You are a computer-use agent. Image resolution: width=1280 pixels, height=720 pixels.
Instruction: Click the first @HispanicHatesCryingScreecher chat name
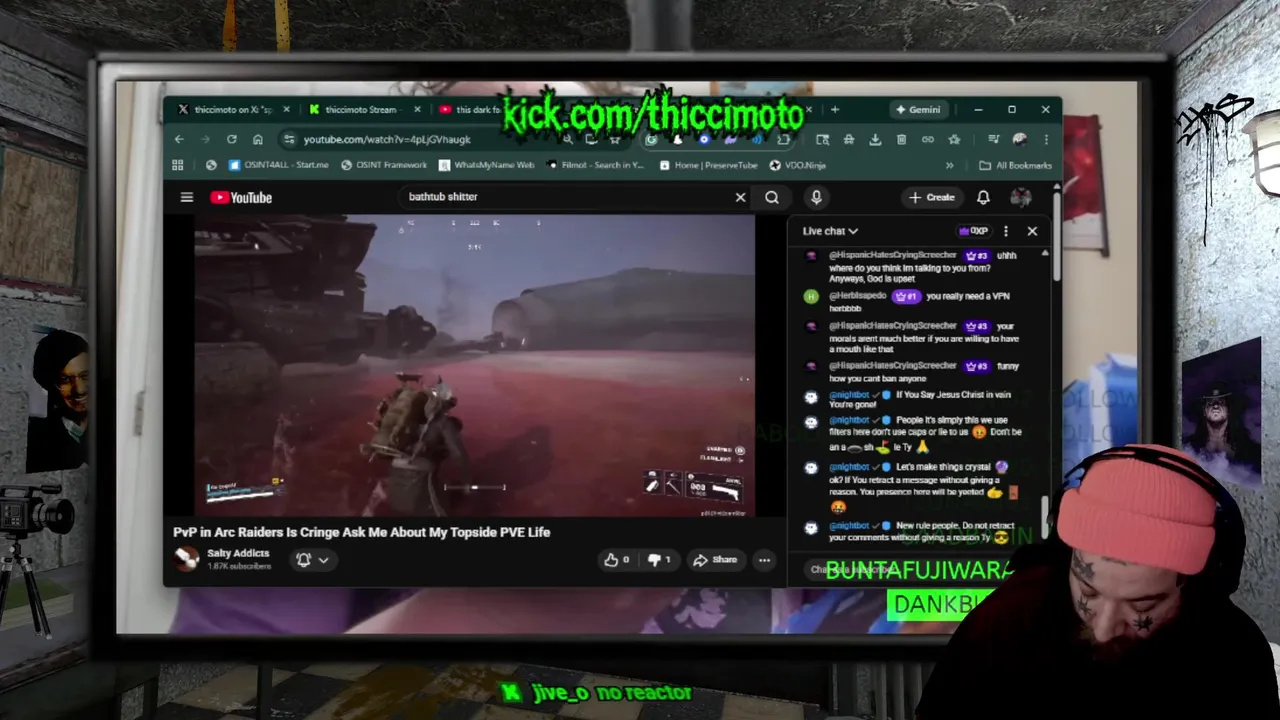click(893, 256)
